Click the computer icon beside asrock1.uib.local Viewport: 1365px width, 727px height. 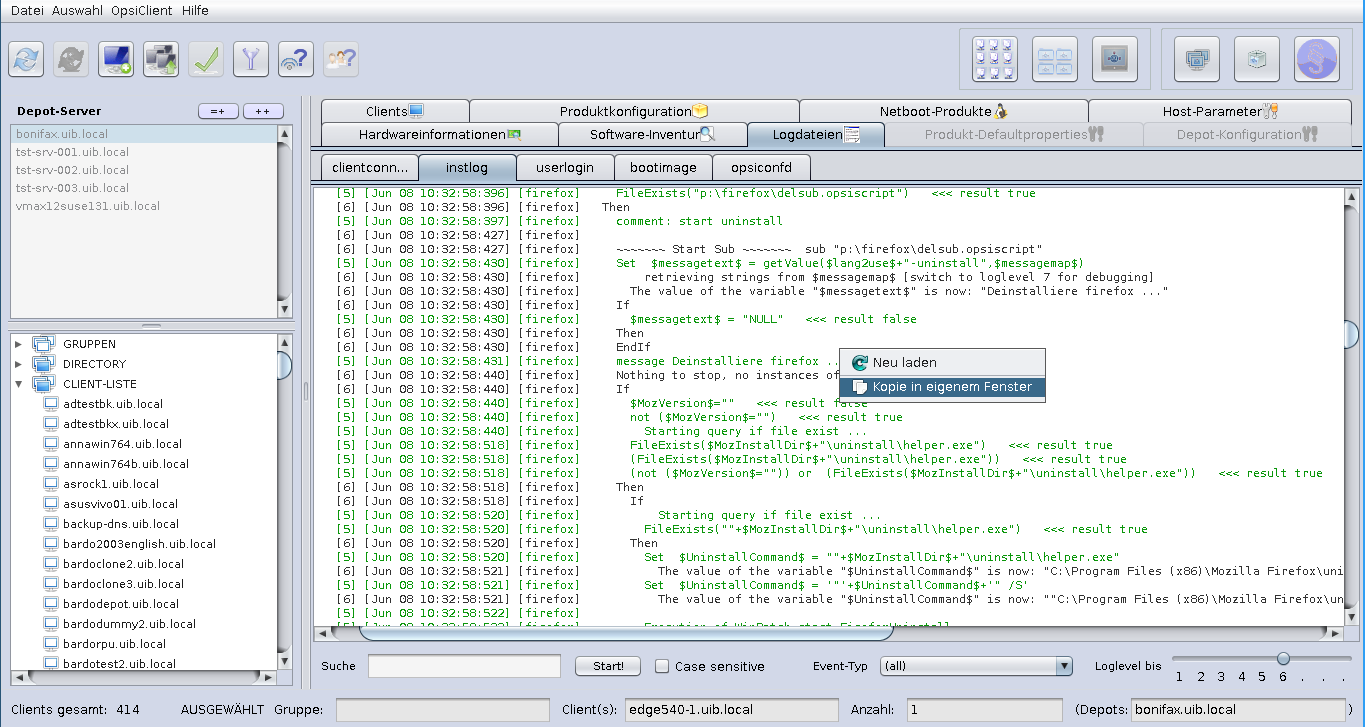[x=51, y=484]
